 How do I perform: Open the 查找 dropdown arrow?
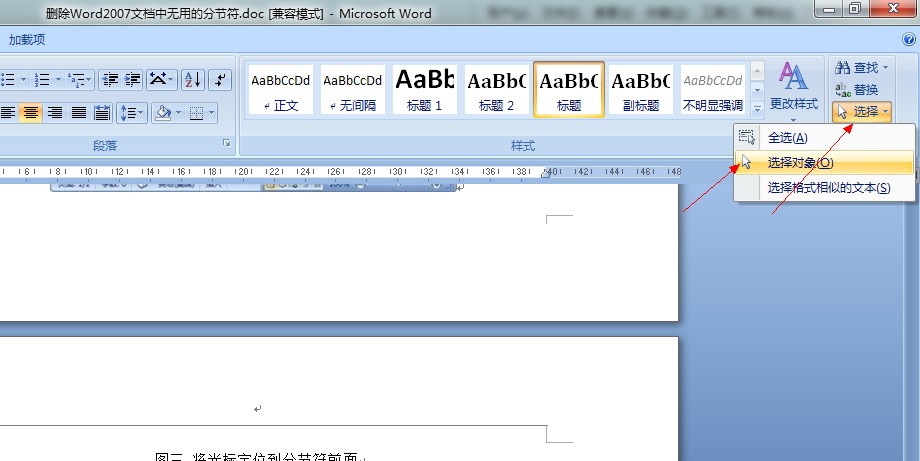(x=886, y=67)
